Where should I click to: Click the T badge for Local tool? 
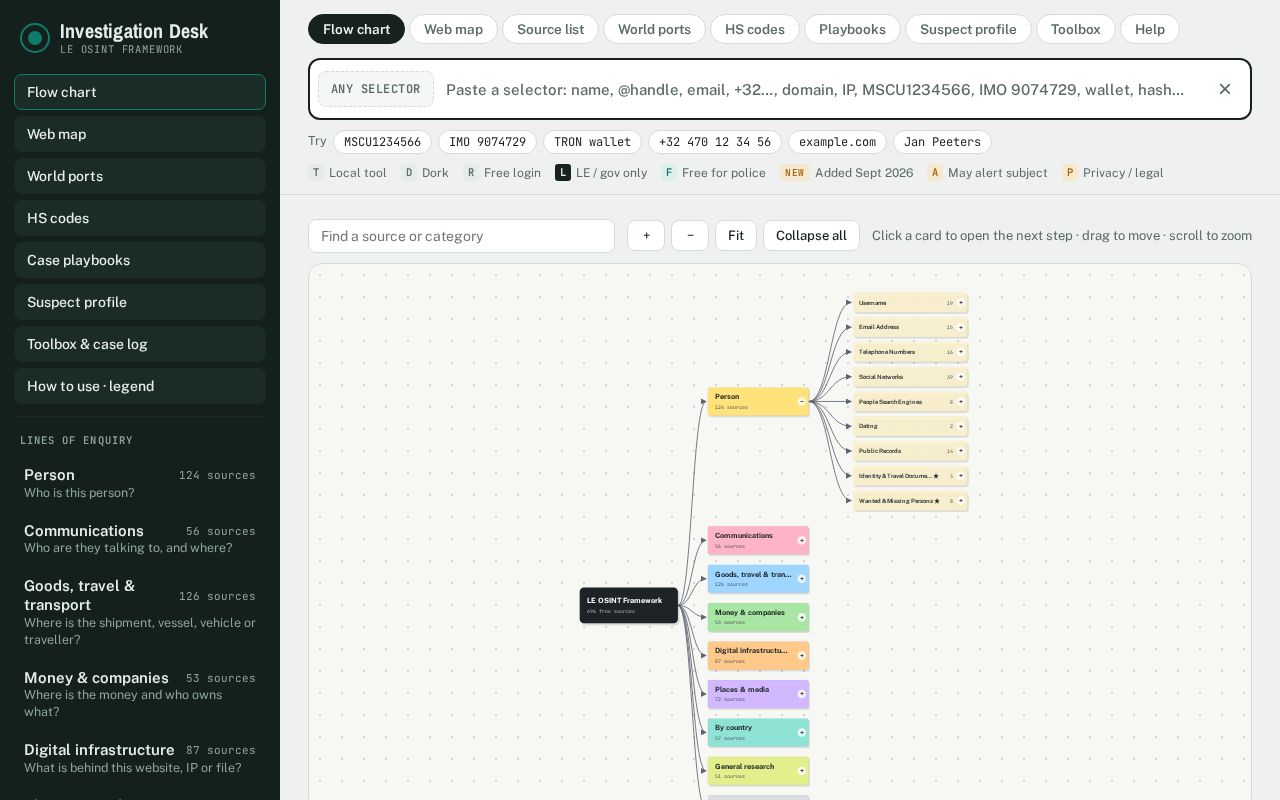point(316,173)
